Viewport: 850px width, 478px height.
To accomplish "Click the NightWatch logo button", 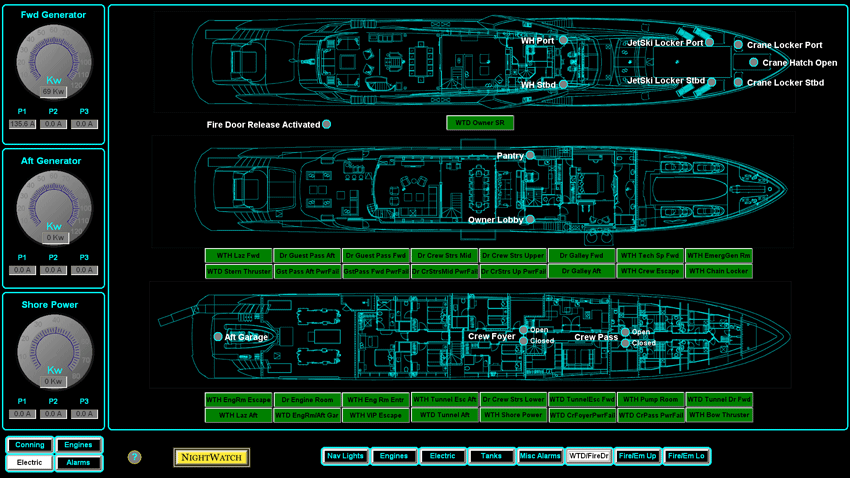I will point(211,457).
